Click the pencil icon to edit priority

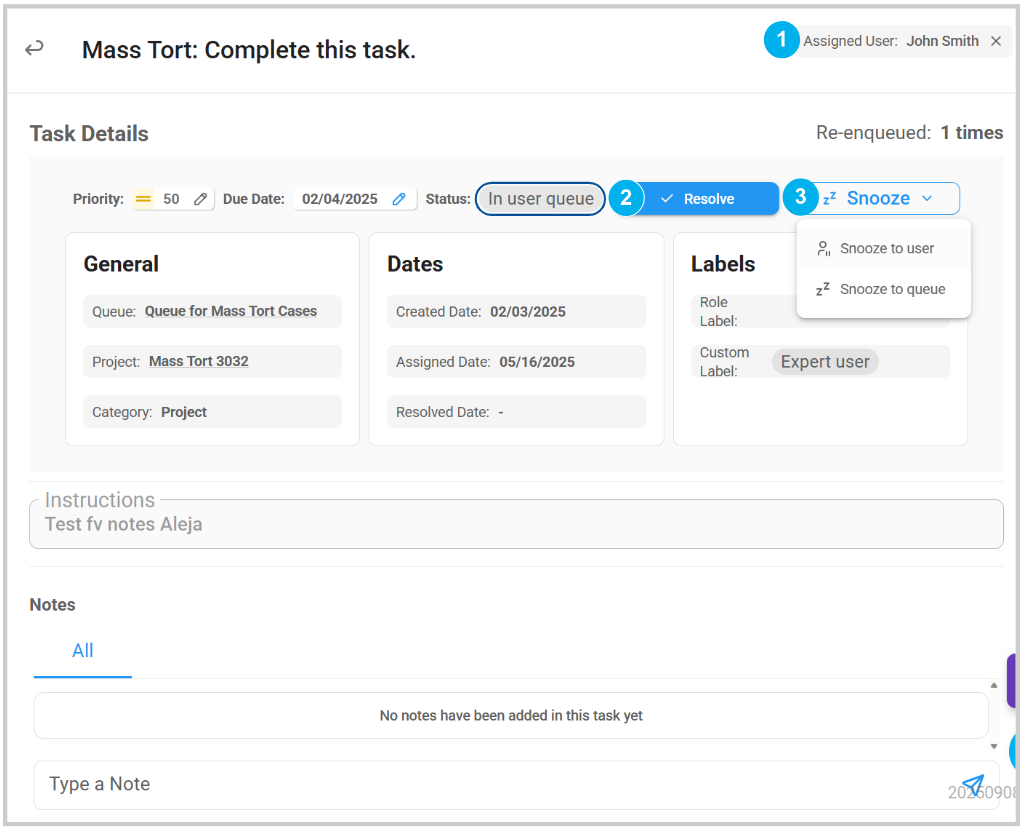[200, 199]
